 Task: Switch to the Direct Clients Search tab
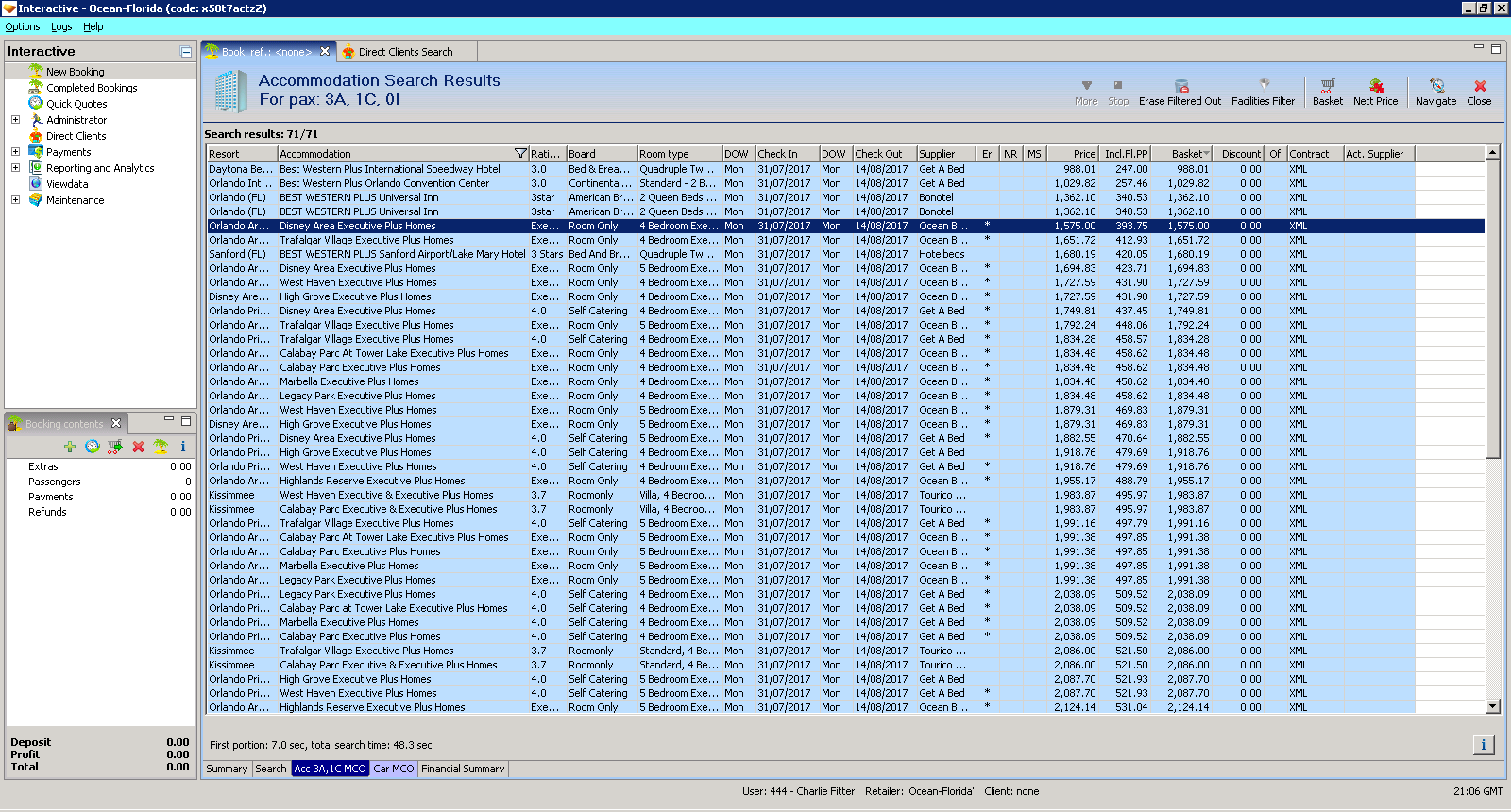tap(405, 52)
